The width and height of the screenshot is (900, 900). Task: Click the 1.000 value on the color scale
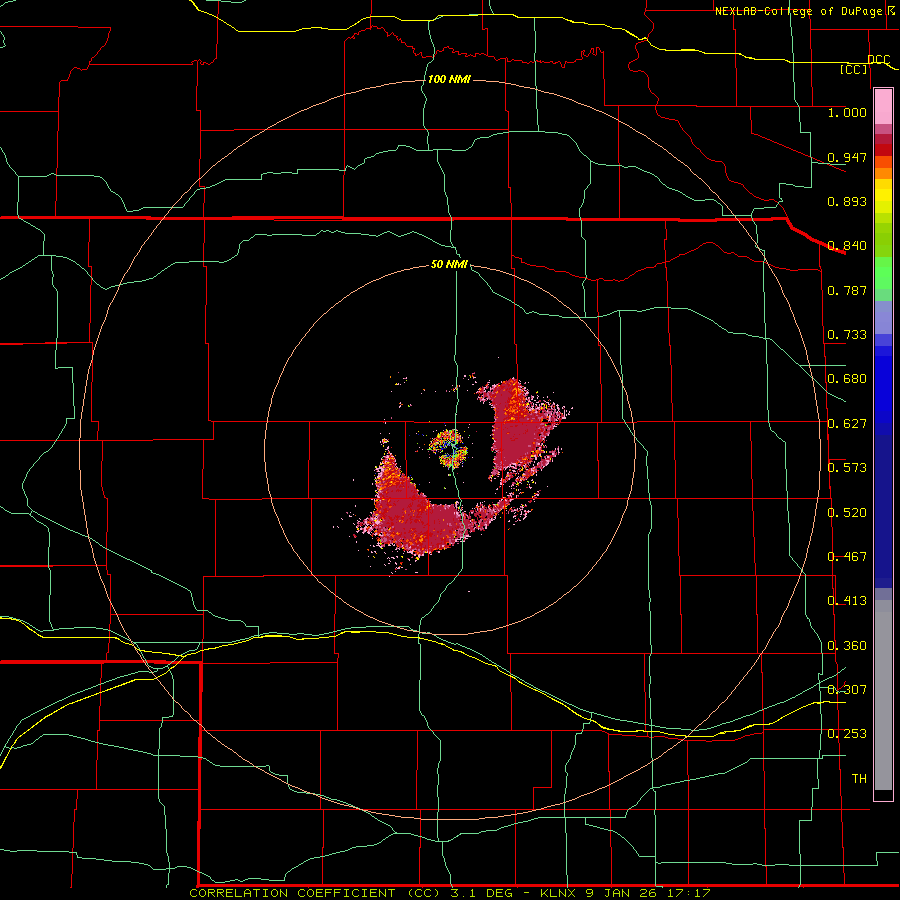[x=847, y=112]
